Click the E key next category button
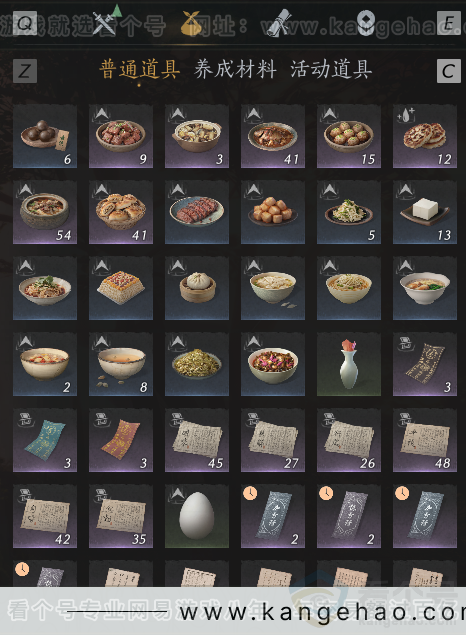 click(449, 23)
